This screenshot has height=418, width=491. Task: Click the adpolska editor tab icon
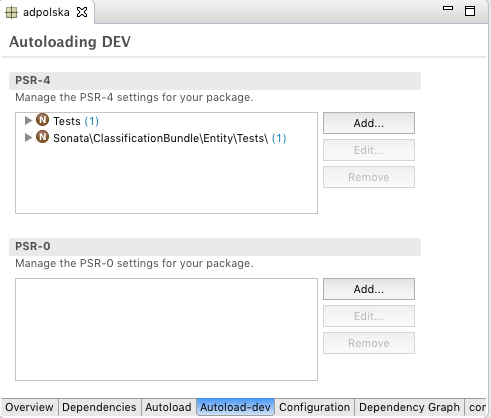tap(11, 13)
